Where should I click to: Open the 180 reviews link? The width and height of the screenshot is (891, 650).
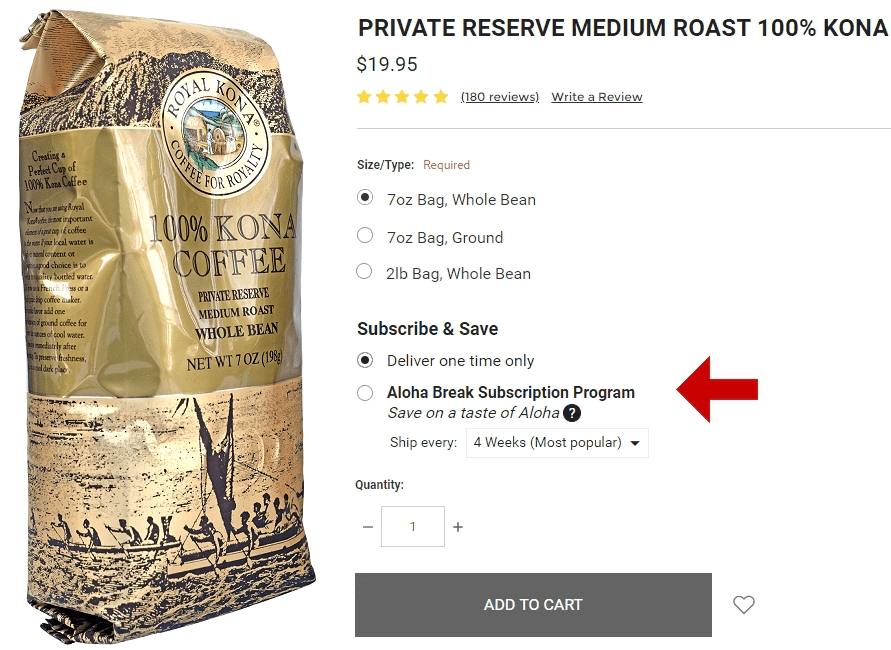[x=500, y=97]
